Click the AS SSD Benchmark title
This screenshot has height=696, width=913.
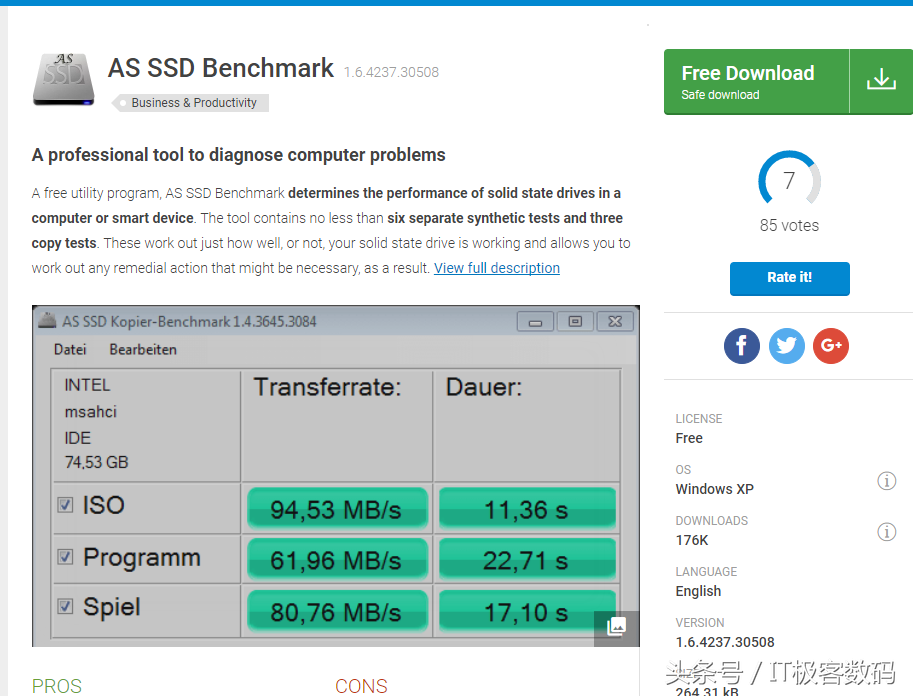221,68
